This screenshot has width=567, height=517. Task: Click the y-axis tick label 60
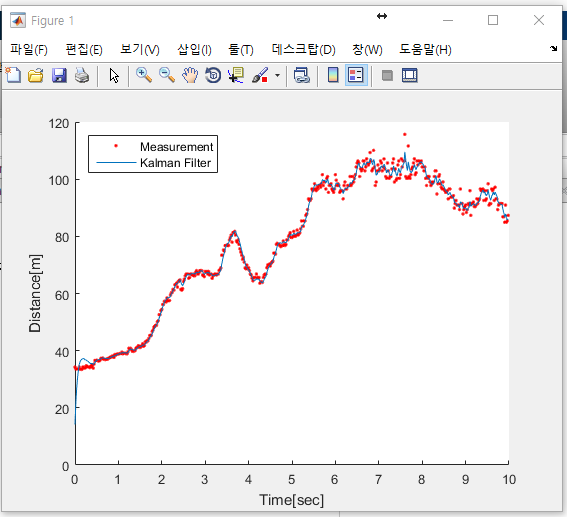pos(62,295)
